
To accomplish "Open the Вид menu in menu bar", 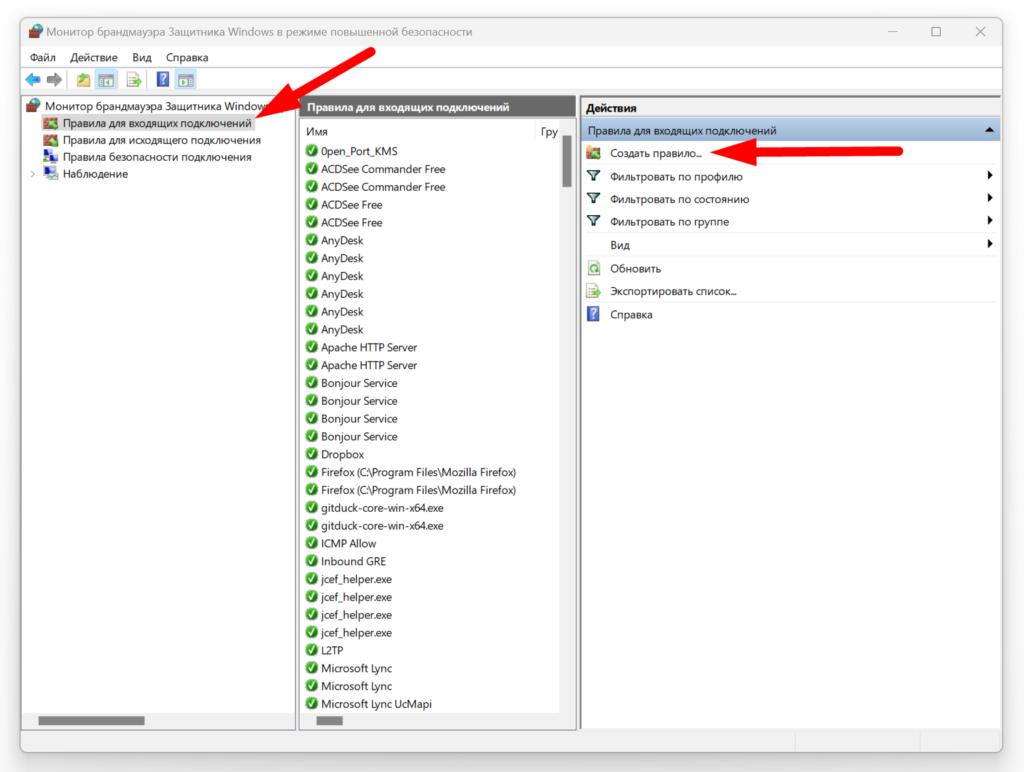I will point(142,57).
